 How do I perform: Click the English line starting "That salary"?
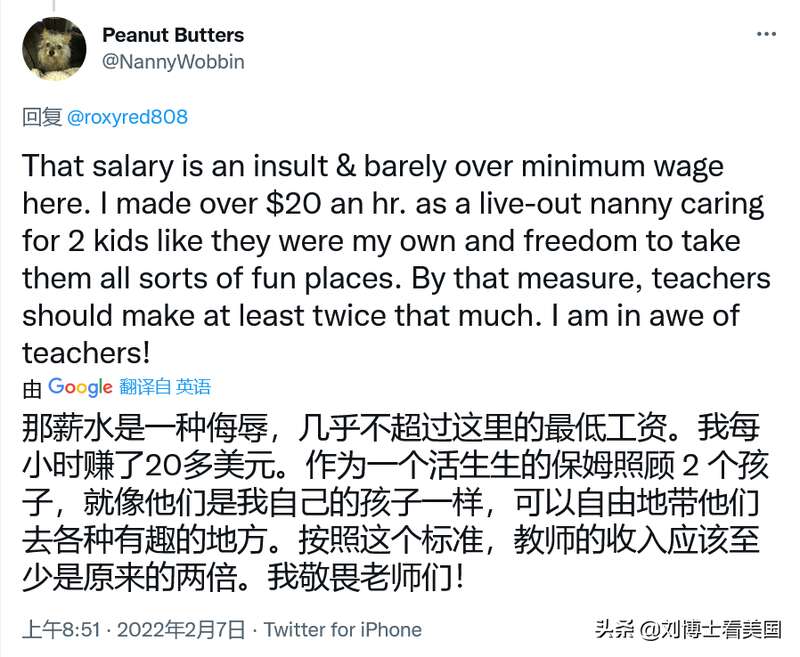[372, 165]
